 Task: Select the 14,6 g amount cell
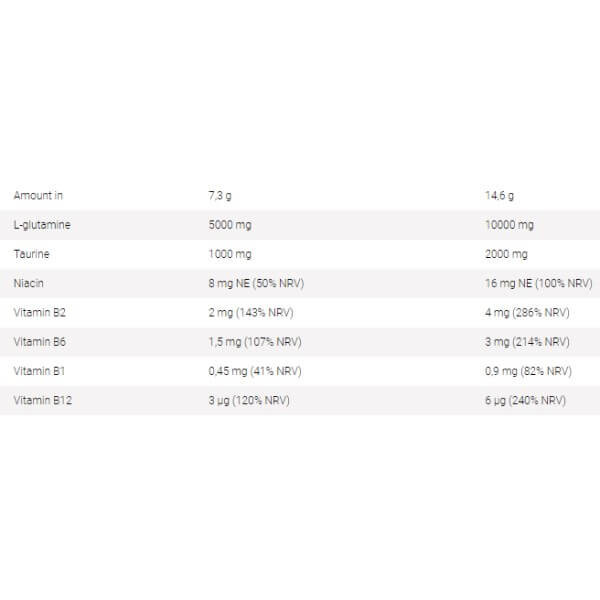500,195
